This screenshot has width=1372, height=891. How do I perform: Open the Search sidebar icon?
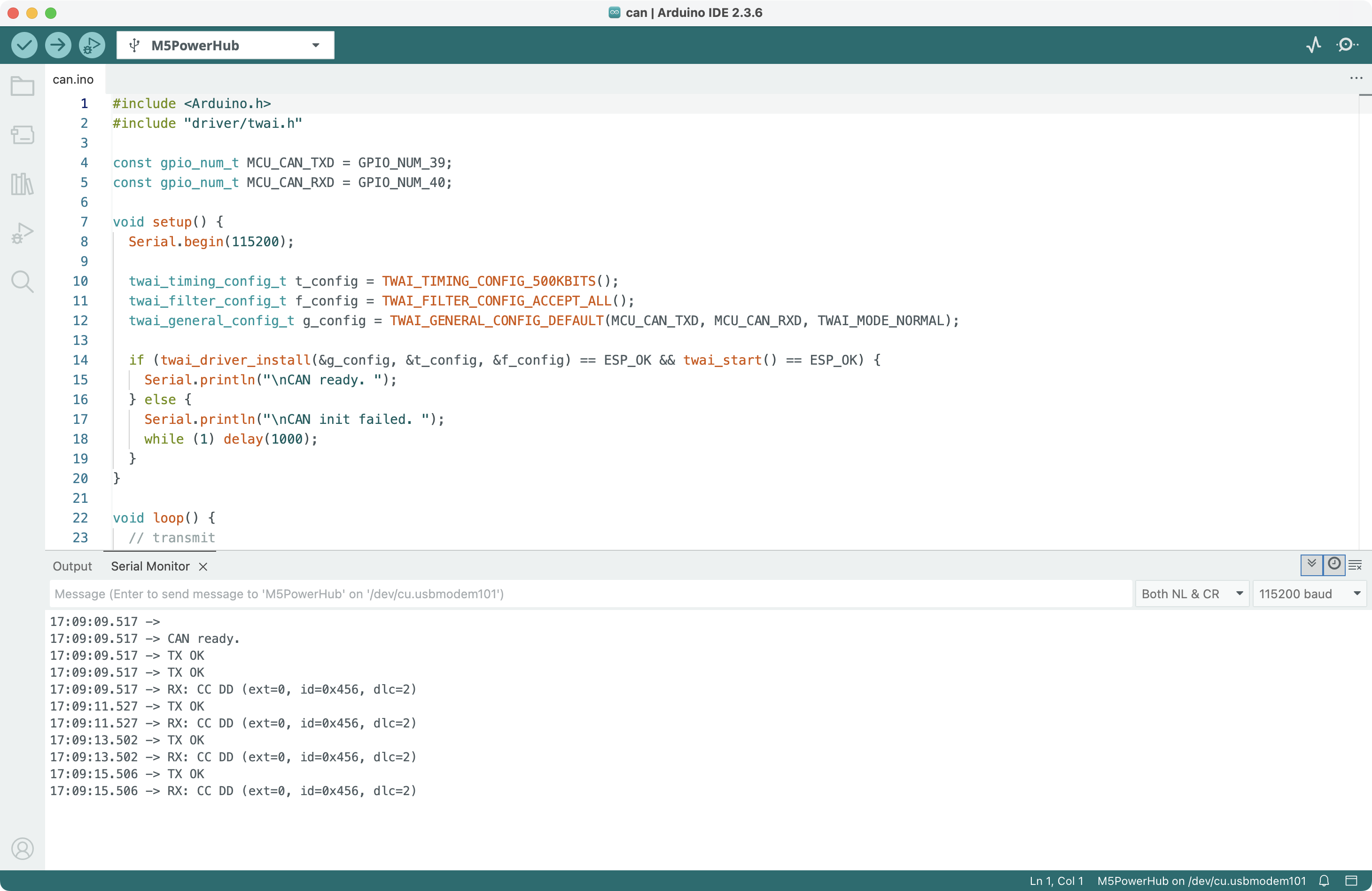(x=23, y=281)
